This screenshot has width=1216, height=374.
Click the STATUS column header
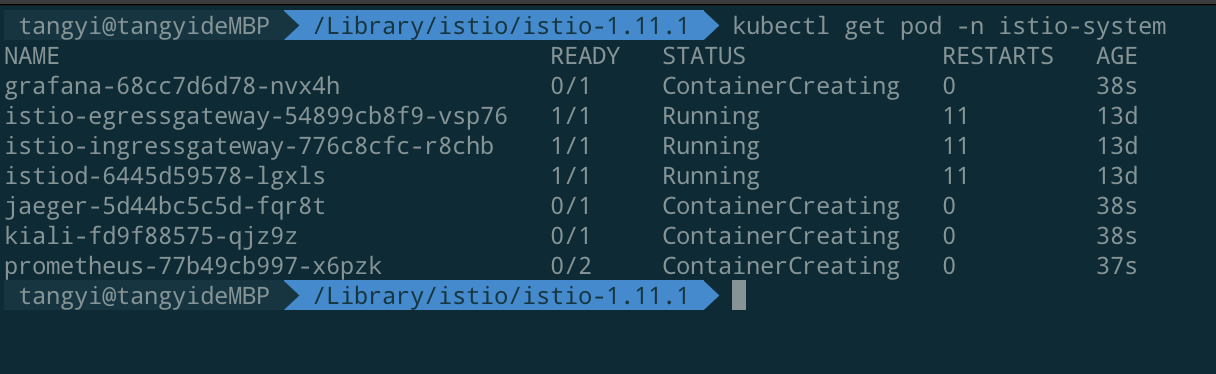point(704,56)
